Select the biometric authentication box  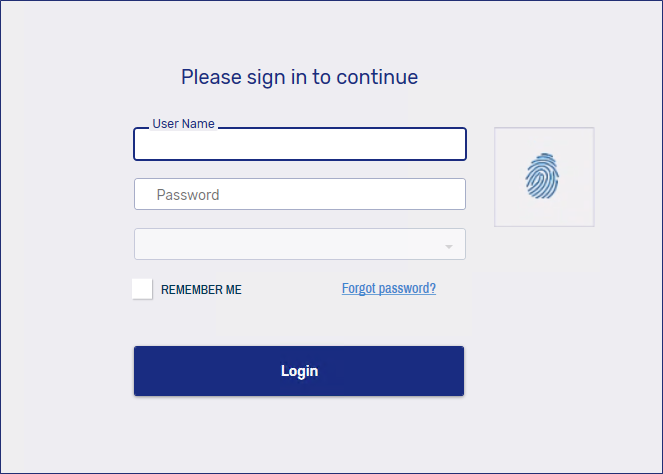tap(544, 177)
